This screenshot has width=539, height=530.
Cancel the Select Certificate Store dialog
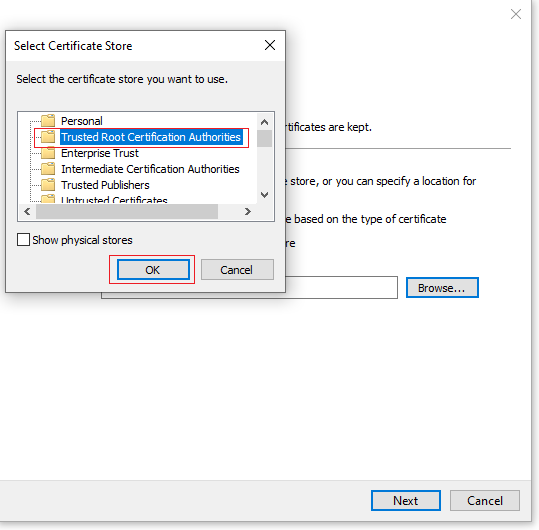(x=237, y=270)
